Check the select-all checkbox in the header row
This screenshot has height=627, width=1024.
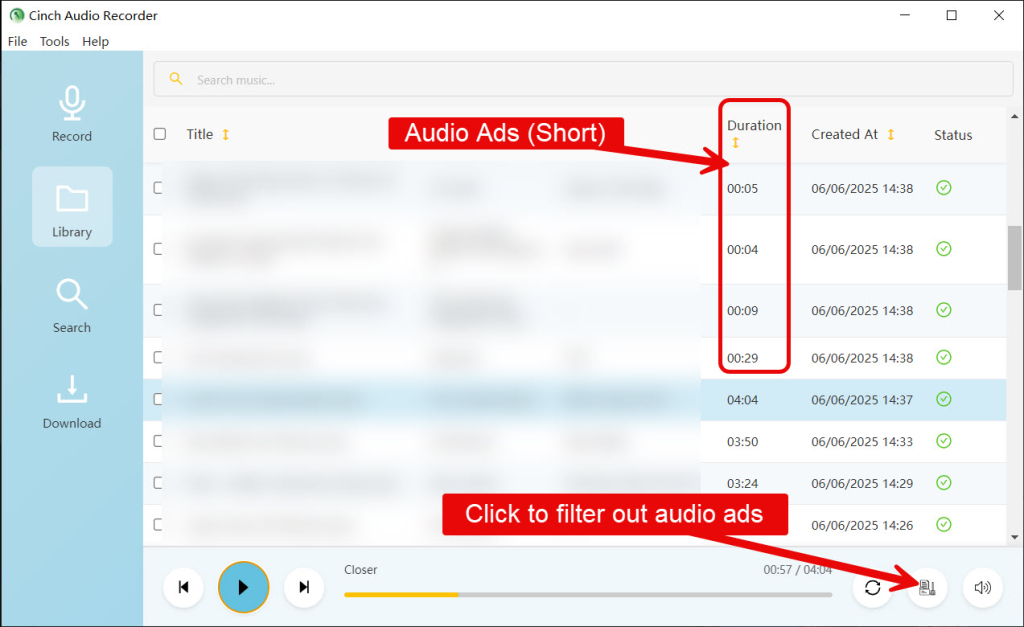tap(159, 133)
